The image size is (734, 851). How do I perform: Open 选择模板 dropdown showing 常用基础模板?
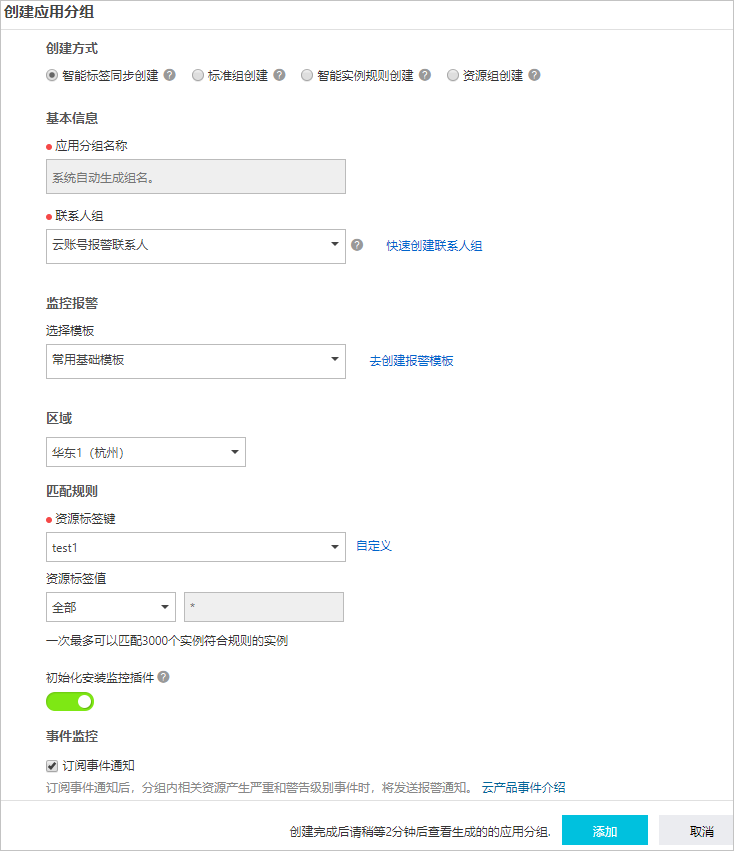196,361
